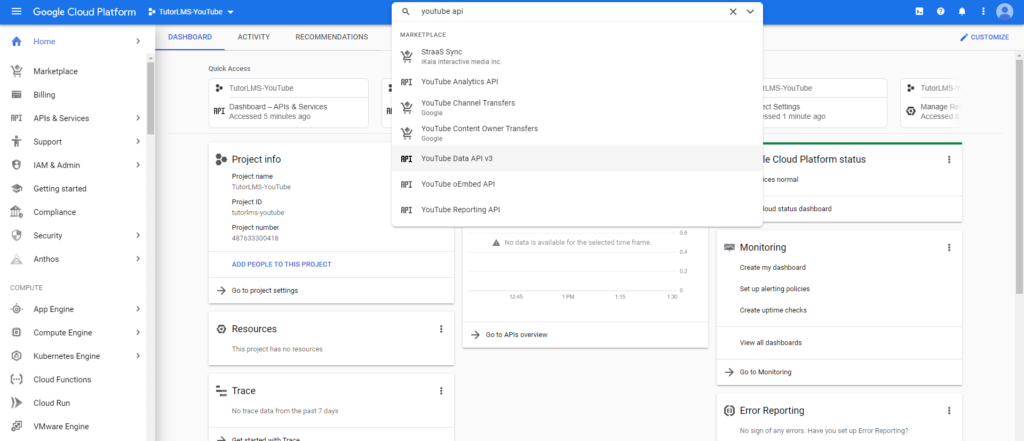Open App Engine in the sidebar
Screen dimensions: 1024x441
tap(54, 309)
